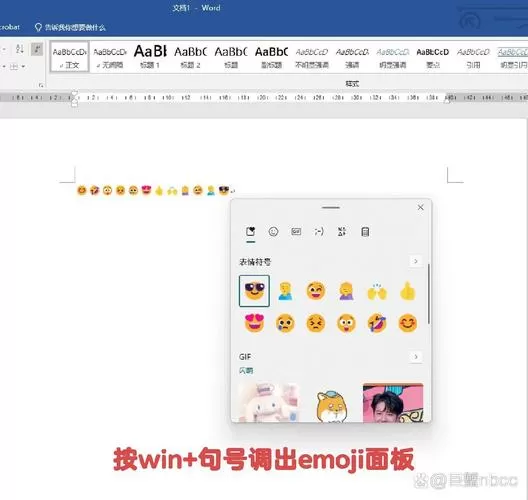Apply the 标题 2 style
The image size is (528, 500).
tap(190, 57)
